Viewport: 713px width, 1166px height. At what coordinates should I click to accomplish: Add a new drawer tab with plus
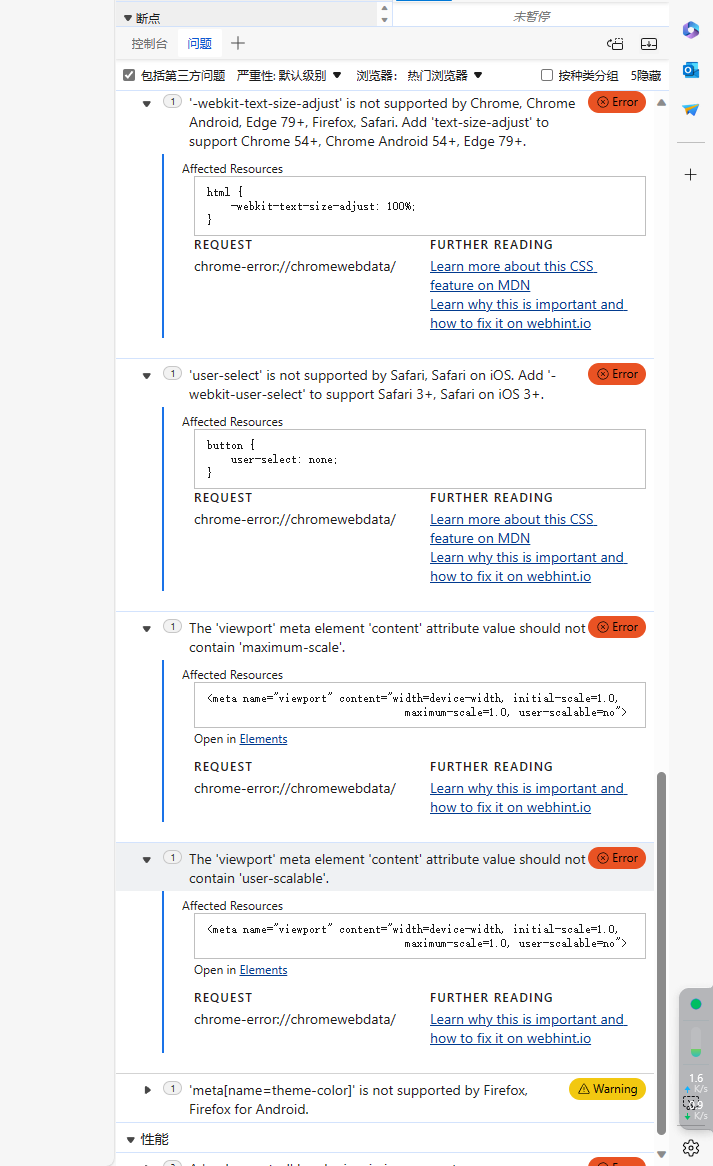[238, 43]
